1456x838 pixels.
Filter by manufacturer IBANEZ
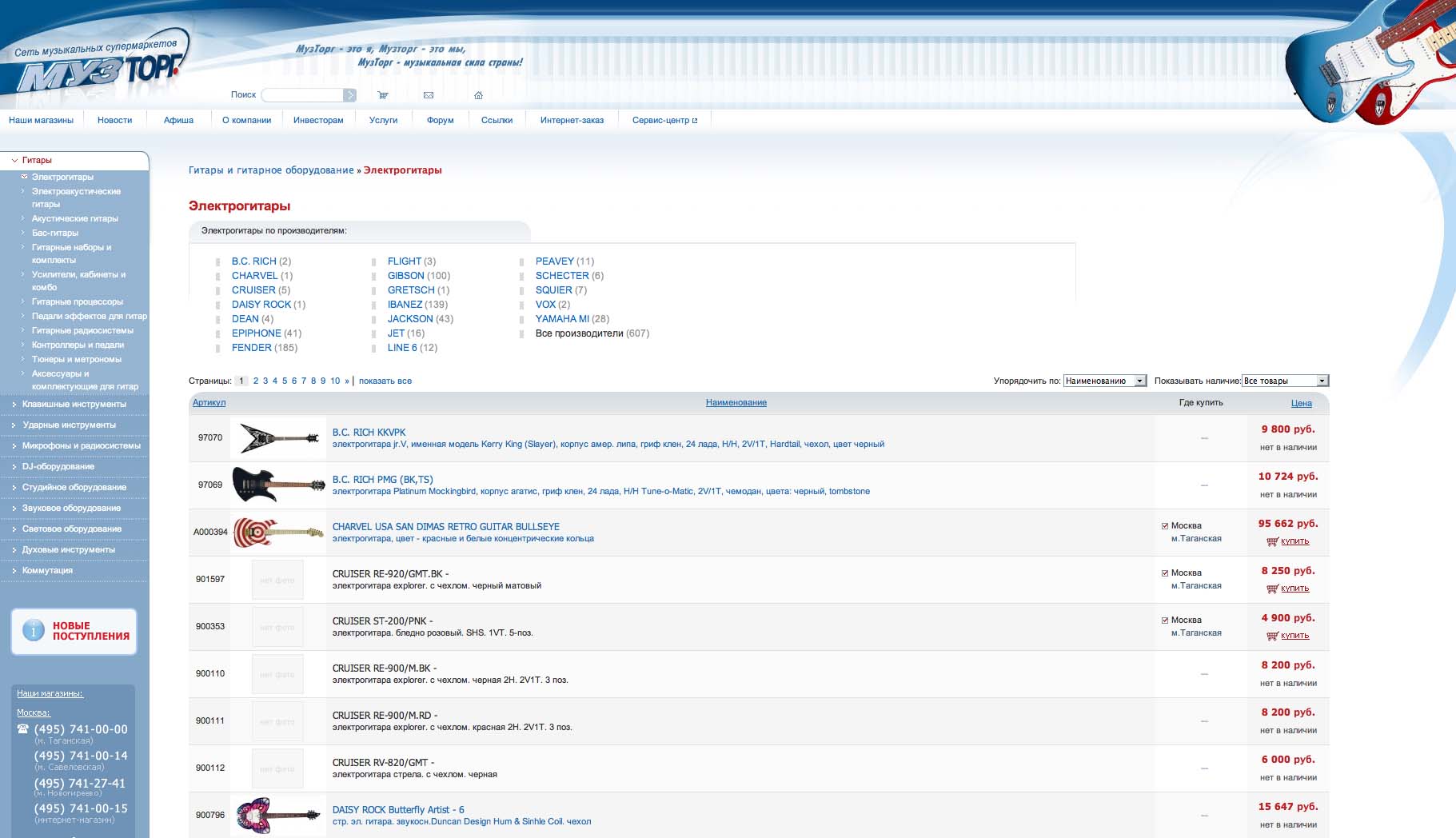click(405, 305)
